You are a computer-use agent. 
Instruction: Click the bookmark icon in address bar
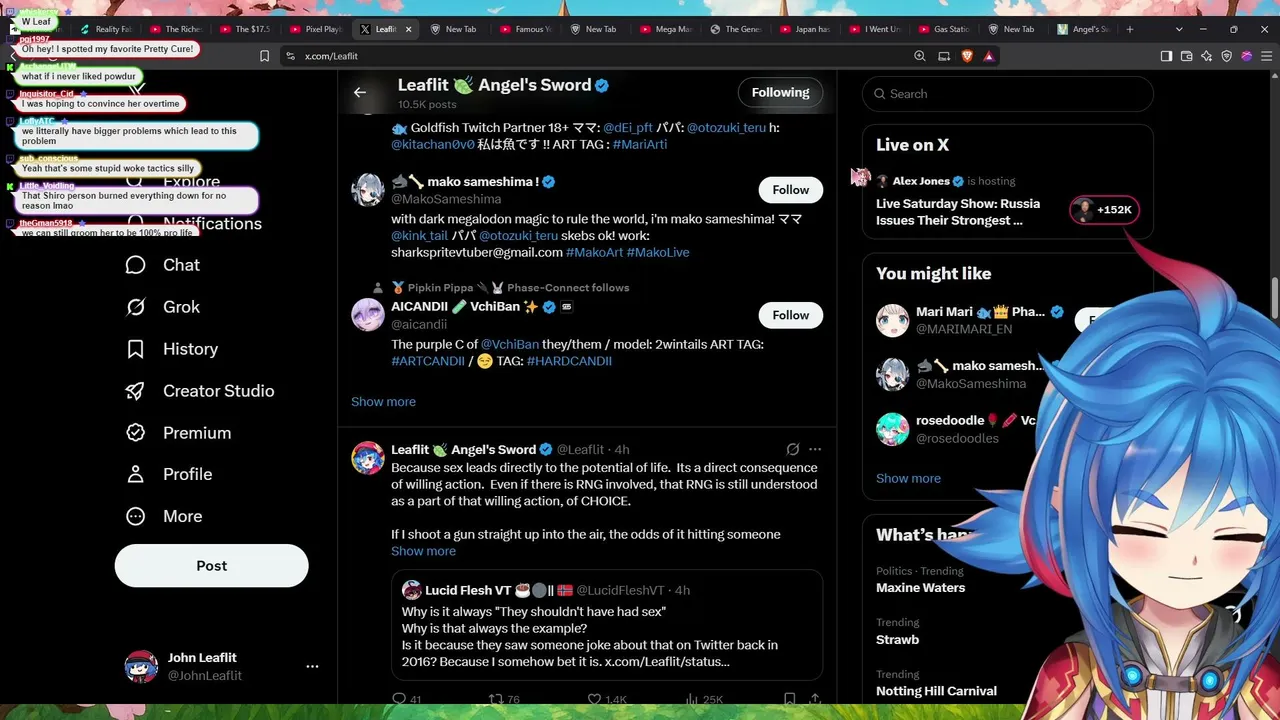click(264, 56)
